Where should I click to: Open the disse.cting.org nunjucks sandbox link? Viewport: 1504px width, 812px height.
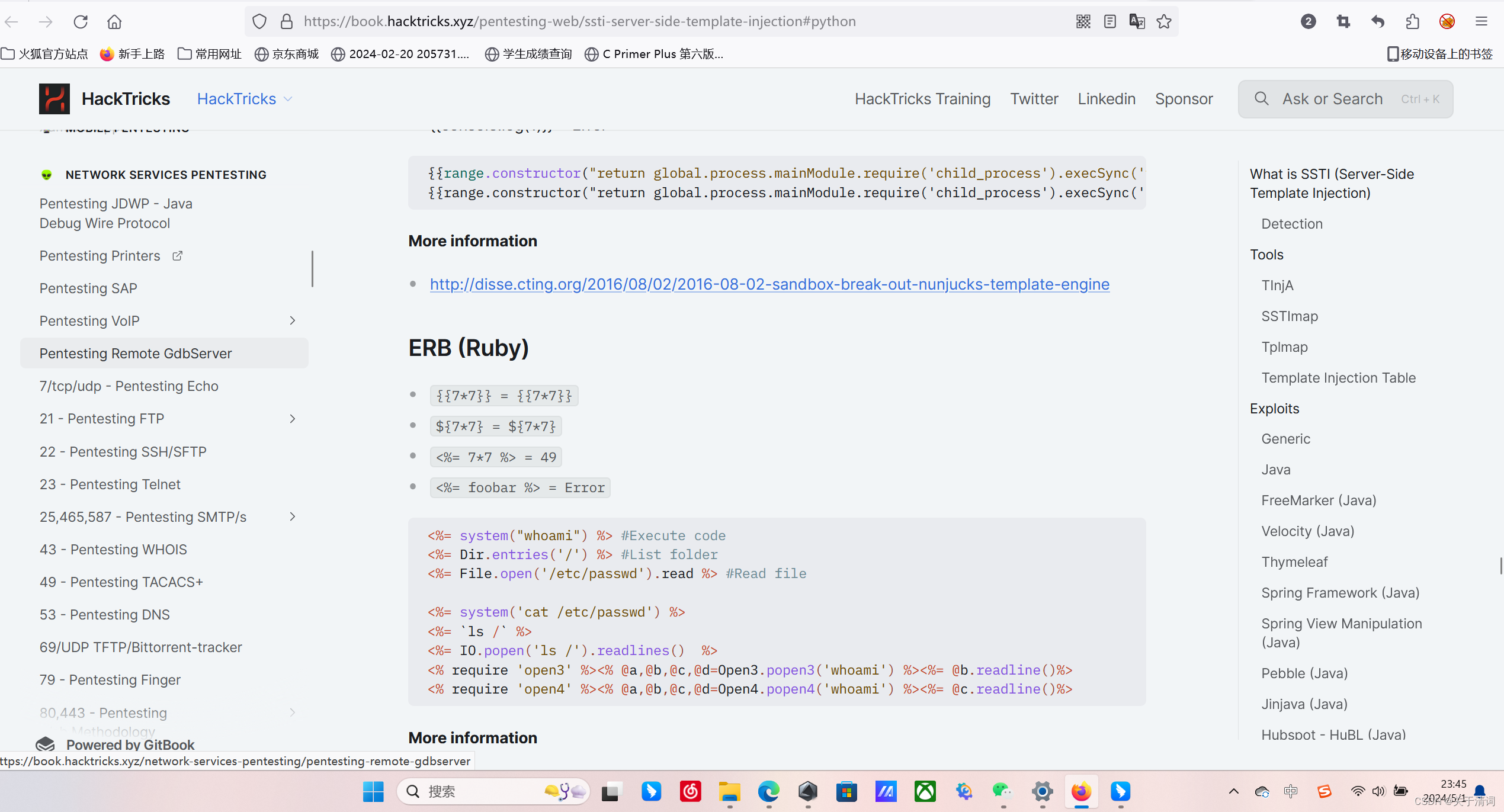point(769,284)
